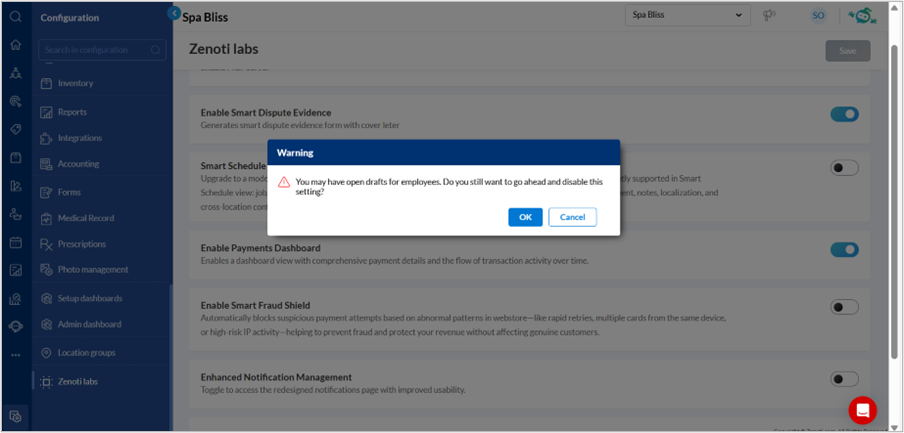Open the Spa Bliss location dropdown
Screen dimensions: 904x433
pos(687,16)
